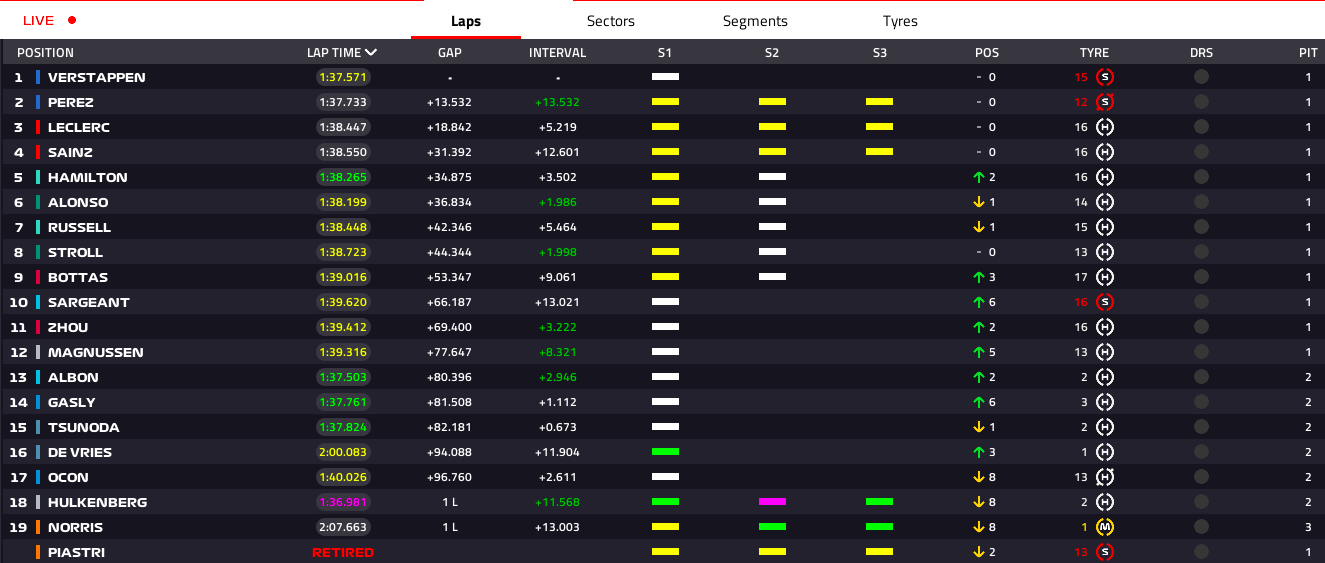Click Hamilton's DRS indicator dot
Image resolution: width=1325 pixels, height=563 pixels.
pos(1201,177)
